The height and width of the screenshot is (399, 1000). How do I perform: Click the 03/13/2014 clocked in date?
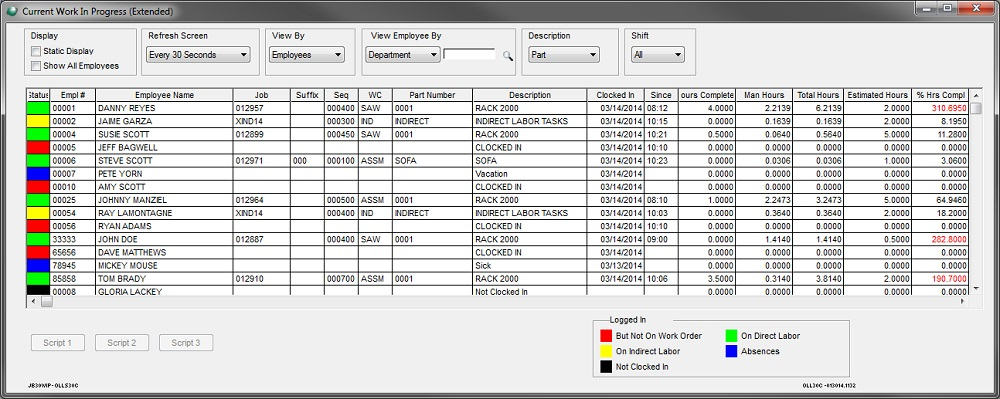pyautogui.click(x=615, y=265)
